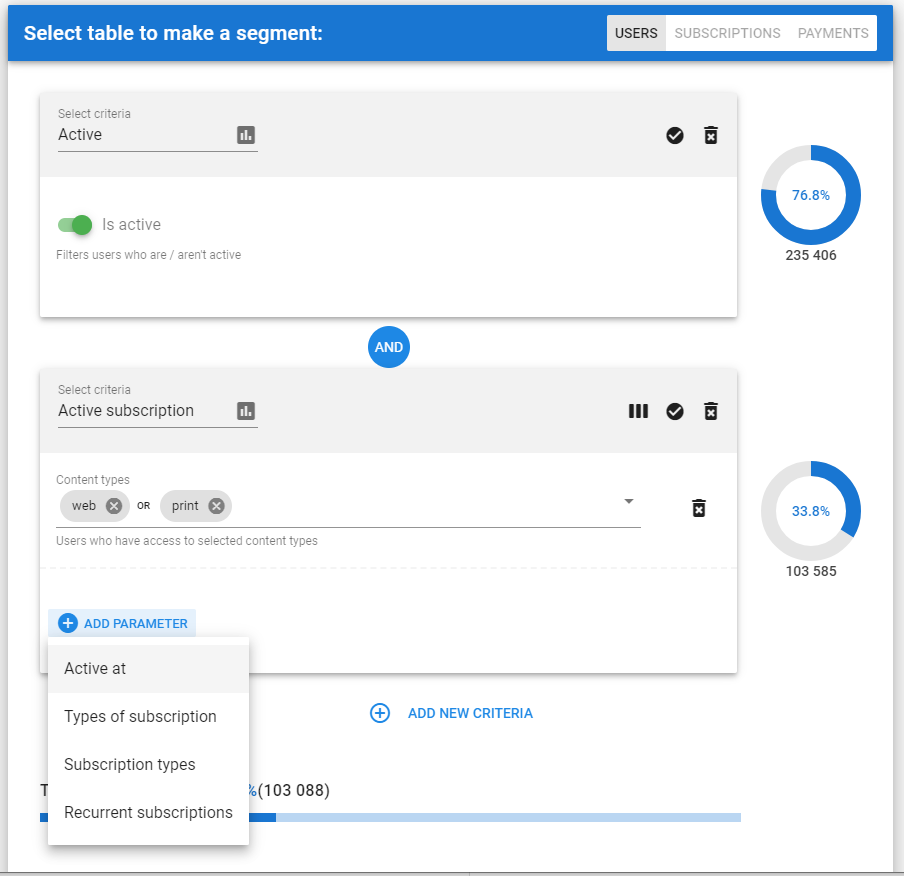Image resolution: width=904 pixels, height=876 pixels.
Task: Delete Active subscription criteria via trash icon
Action: point(711,411)
